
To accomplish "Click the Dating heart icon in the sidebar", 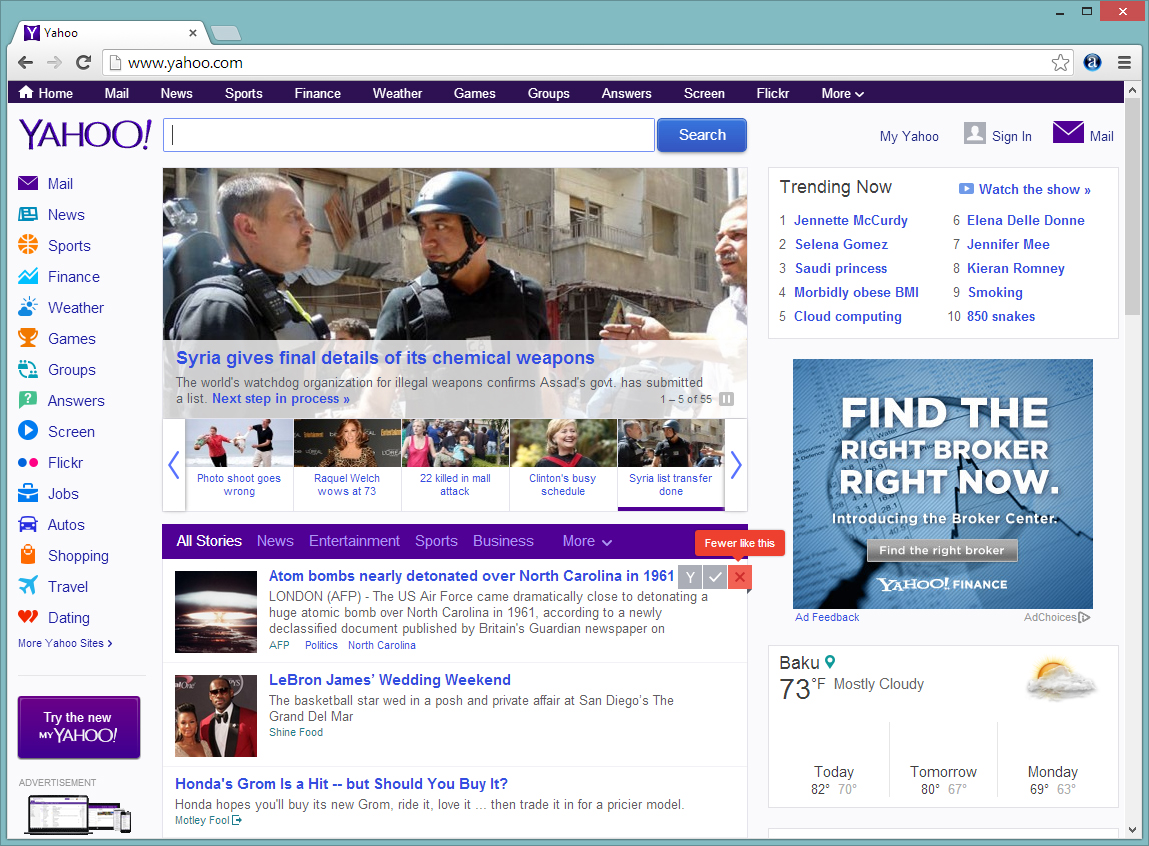I will pyautogui.click(x=28, y=617).
